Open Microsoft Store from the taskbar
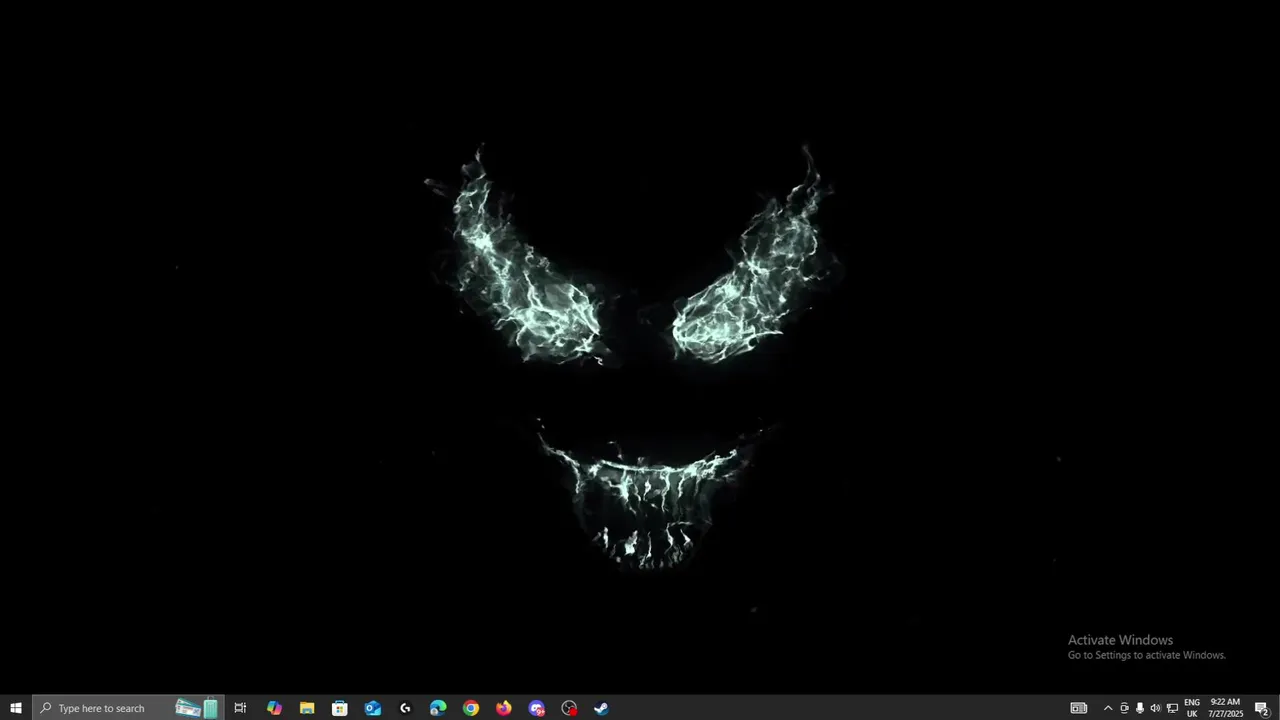The width and height of the screenshot is (1280, 720). 340,708
